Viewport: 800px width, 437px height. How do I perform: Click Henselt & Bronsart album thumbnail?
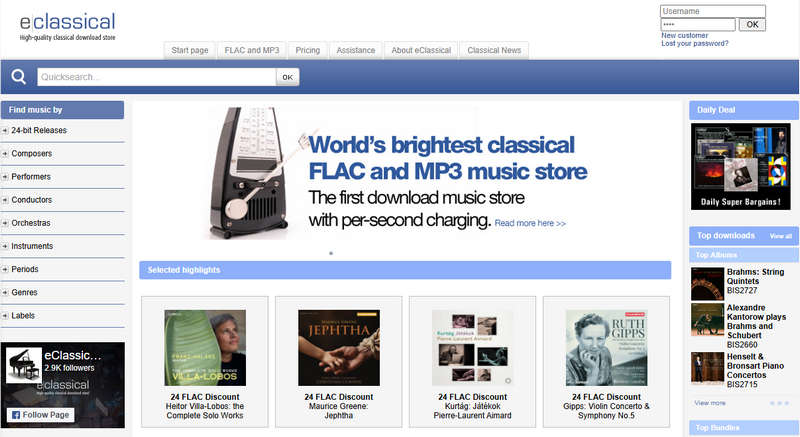(707, 368)
